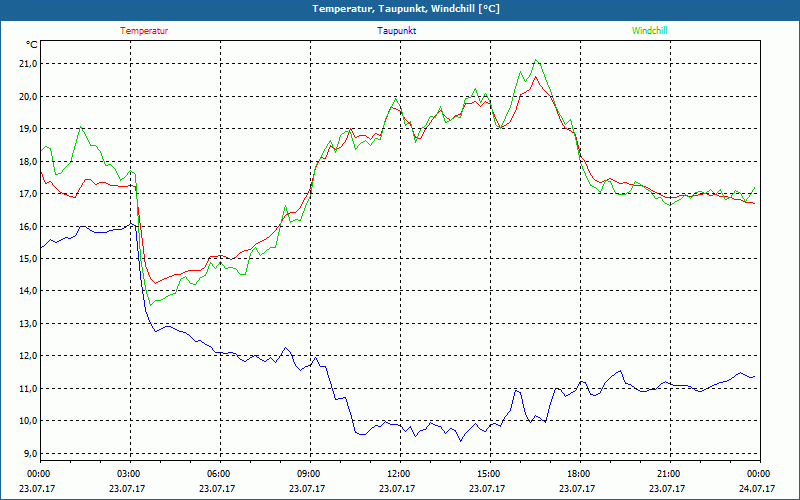Click the chart title bar text

pyautogui.click(x=406, y=9)
